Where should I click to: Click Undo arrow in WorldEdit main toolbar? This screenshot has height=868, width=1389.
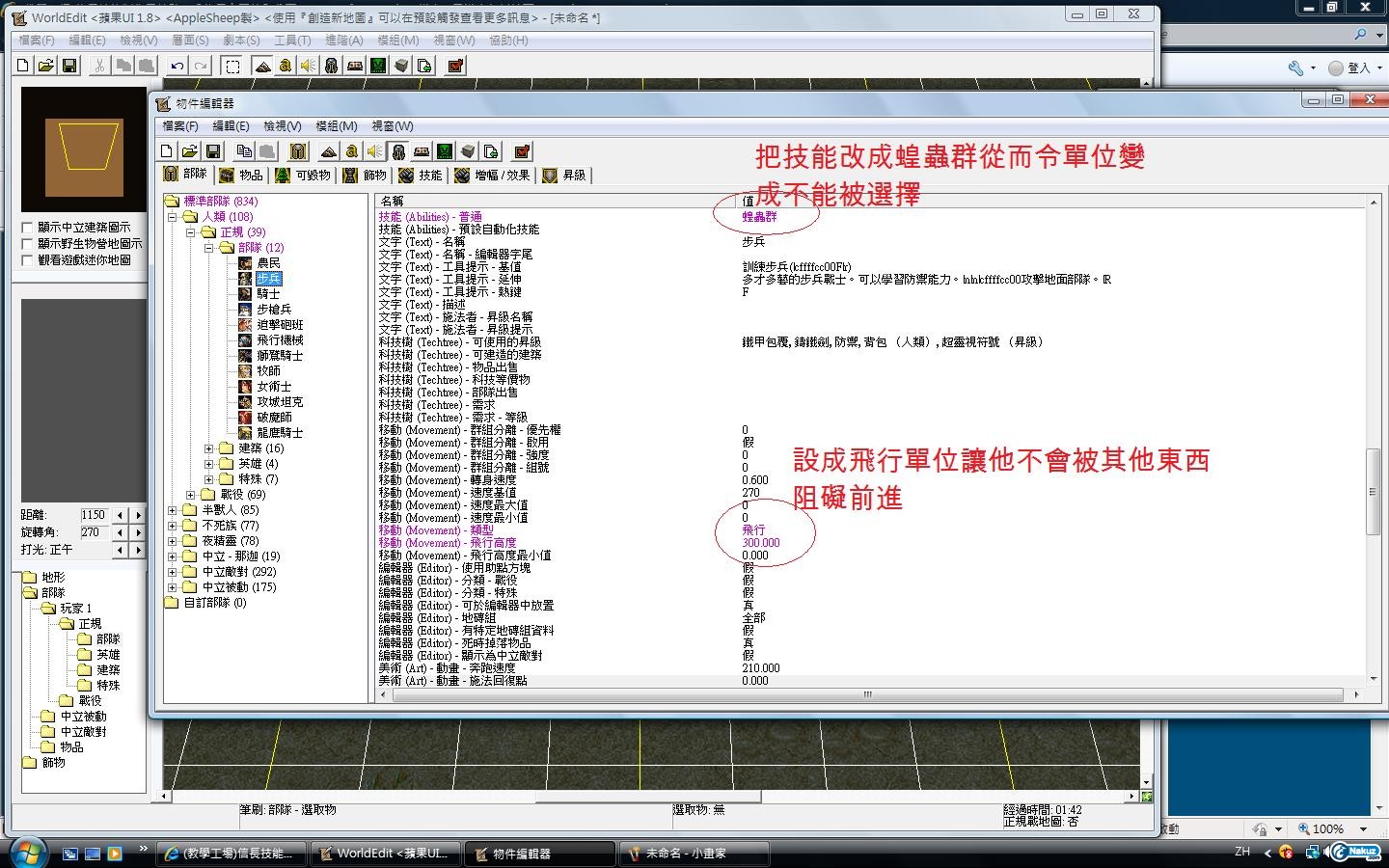[x=177, y=66]
